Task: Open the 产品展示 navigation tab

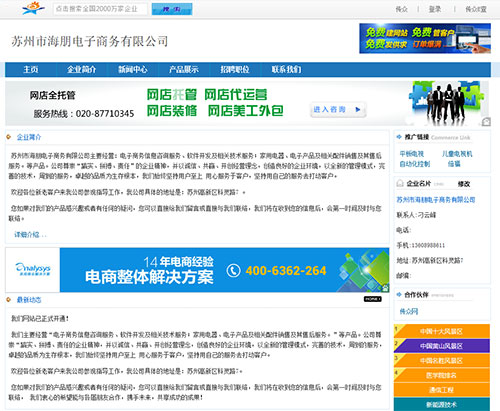Action: coord(184,69)
